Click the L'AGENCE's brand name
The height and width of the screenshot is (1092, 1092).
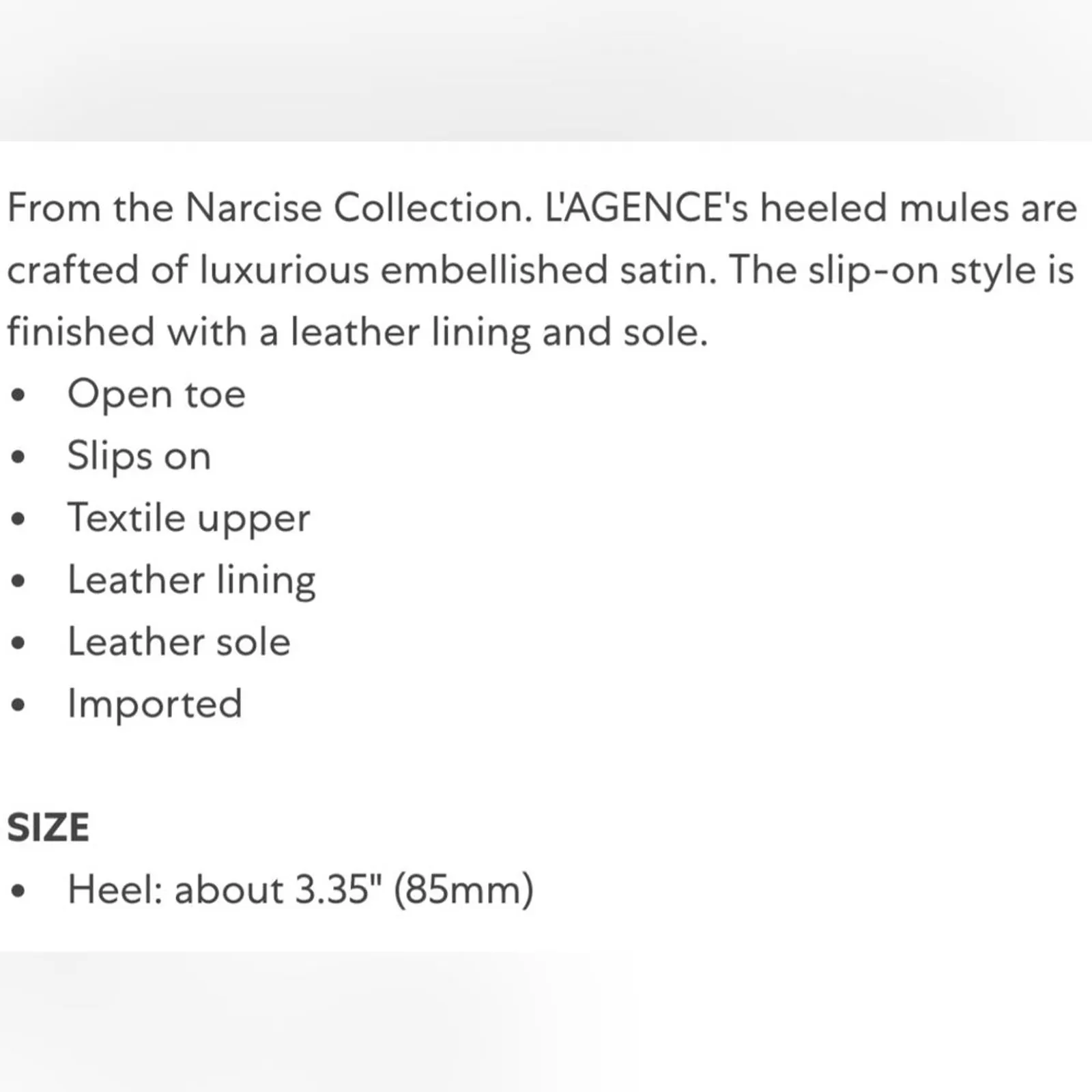pyautogui.click(x=646, y=207)
